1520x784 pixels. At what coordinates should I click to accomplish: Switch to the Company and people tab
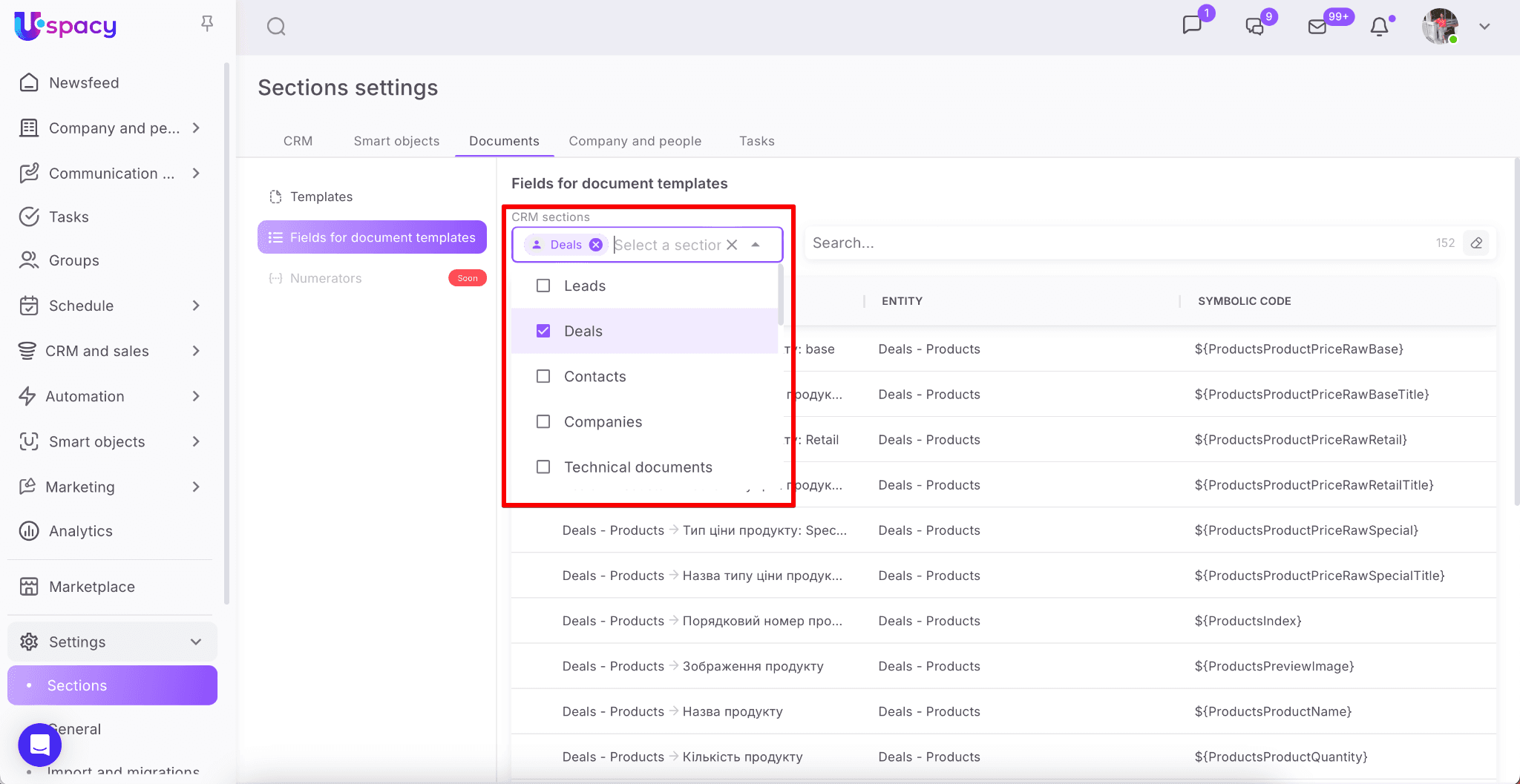[635, 141]
